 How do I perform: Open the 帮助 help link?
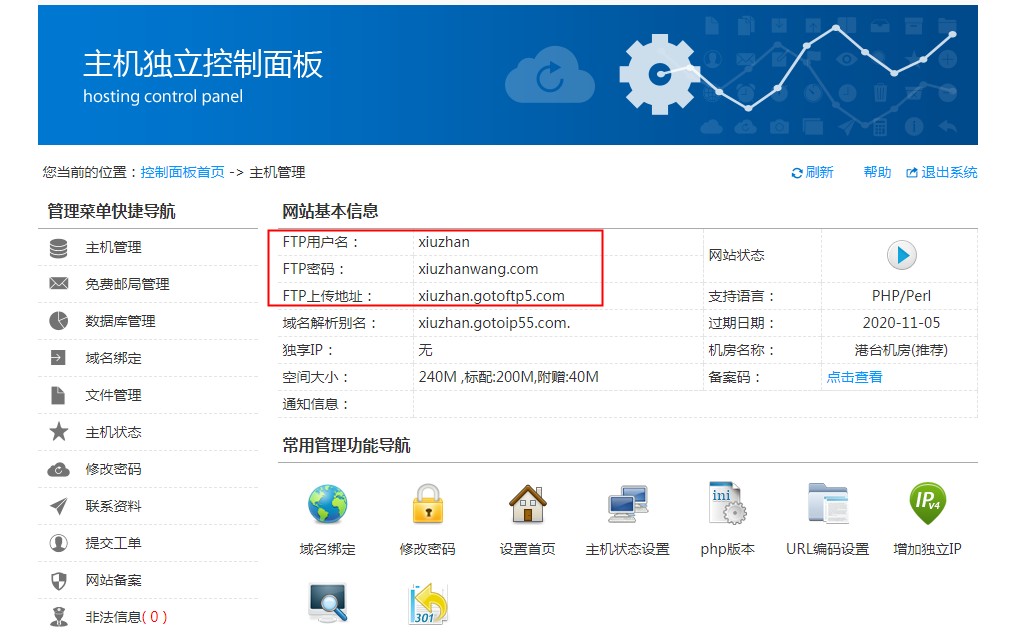click(877, 172)
